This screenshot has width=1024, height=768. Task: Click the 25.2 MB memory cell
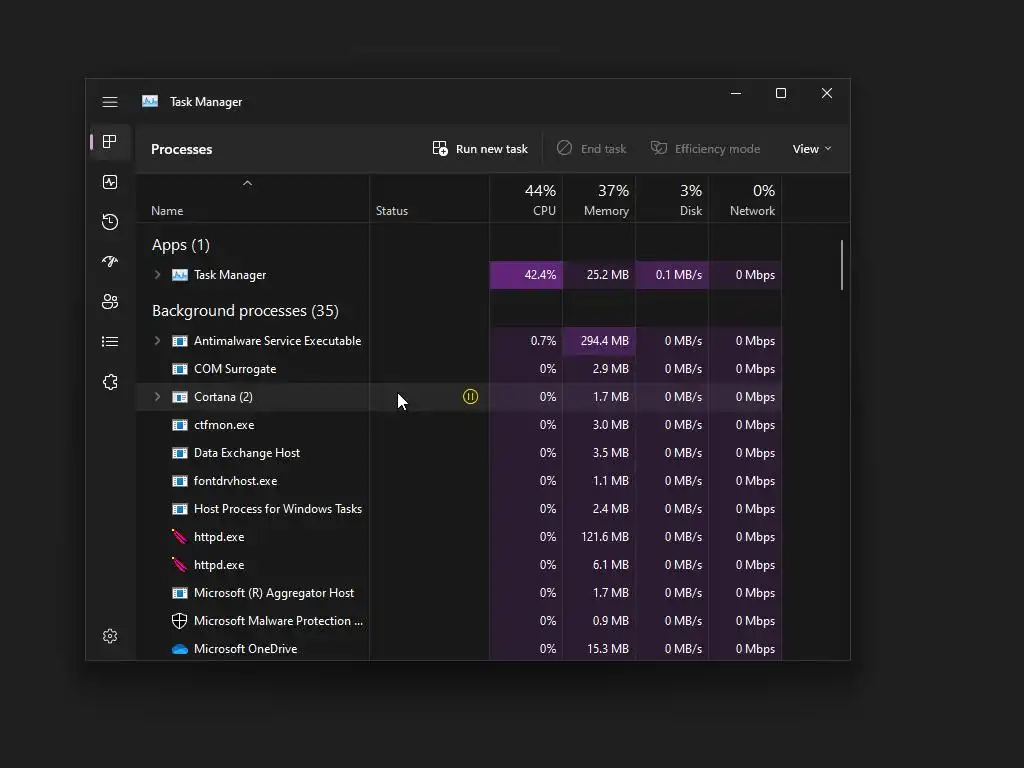599,275
